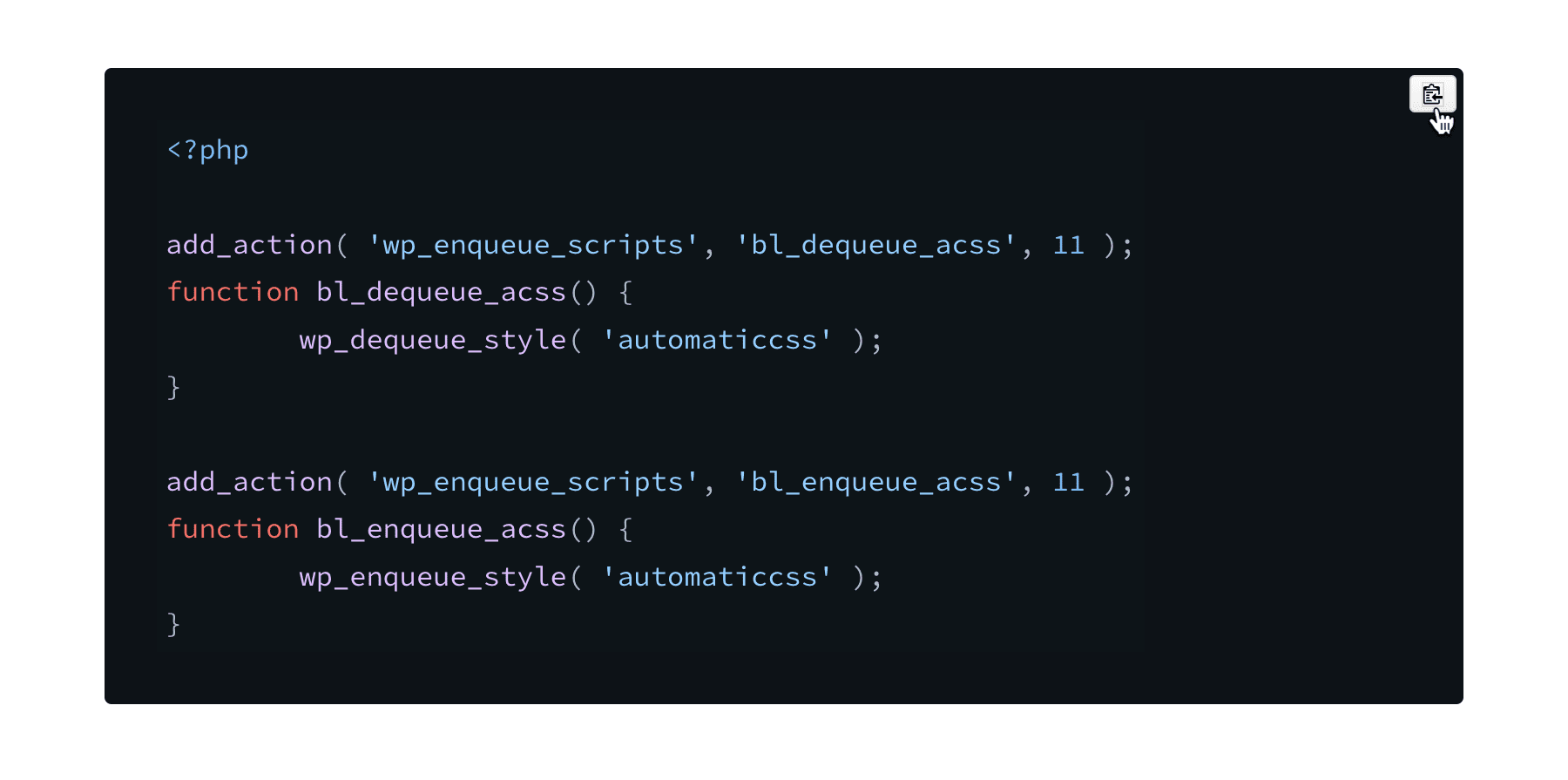Click the wp_enqueue_style call
The height and width of the screenshot is (780, 1568).
coord(433,577)
